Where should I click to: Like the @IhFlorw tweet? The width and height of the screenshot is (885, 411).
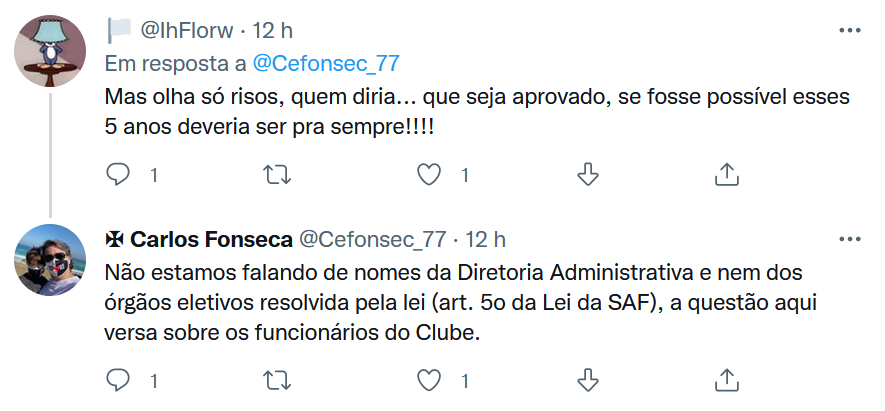click(429, 175)
